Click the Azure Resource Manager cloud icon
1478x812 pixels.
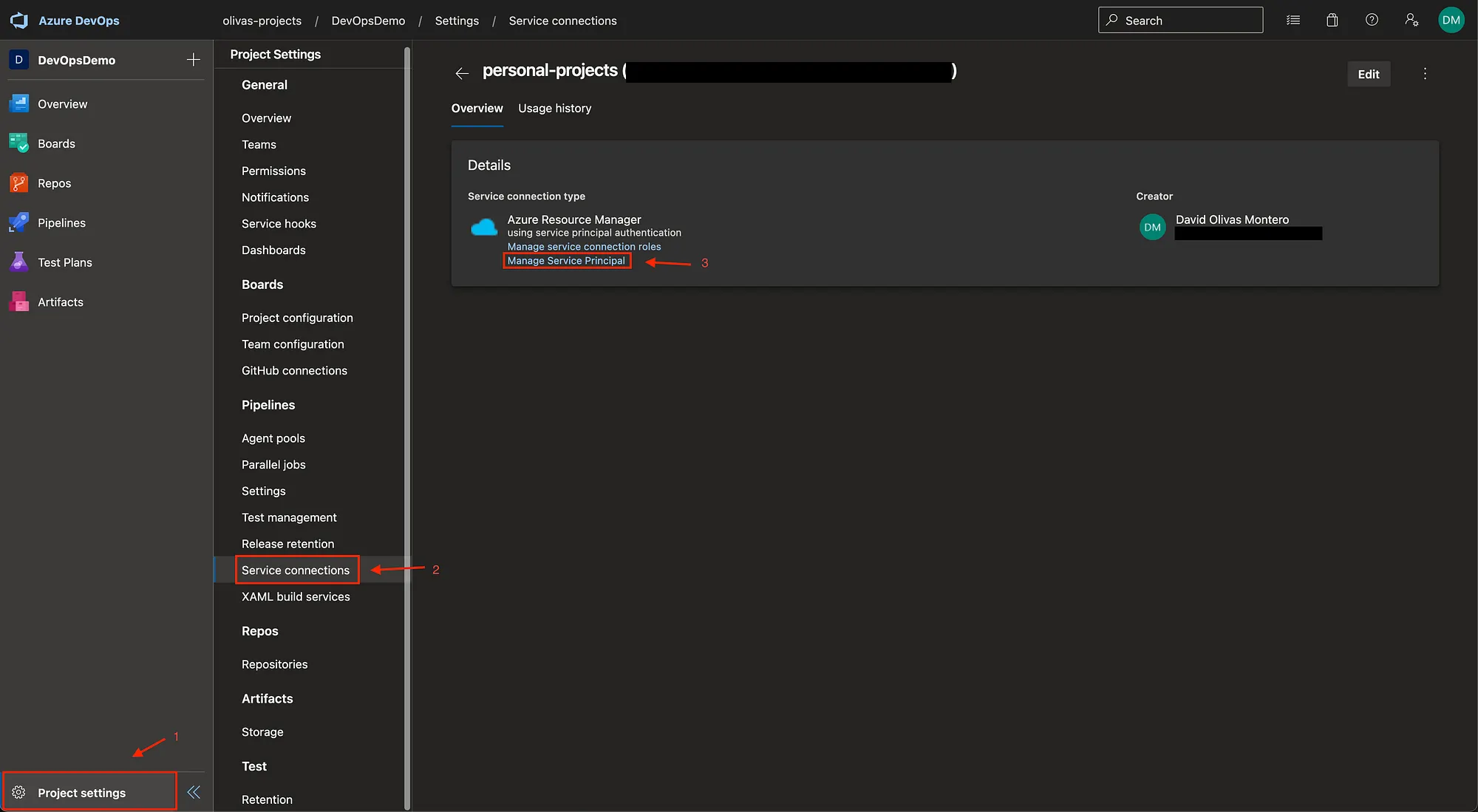pos(484,228)
